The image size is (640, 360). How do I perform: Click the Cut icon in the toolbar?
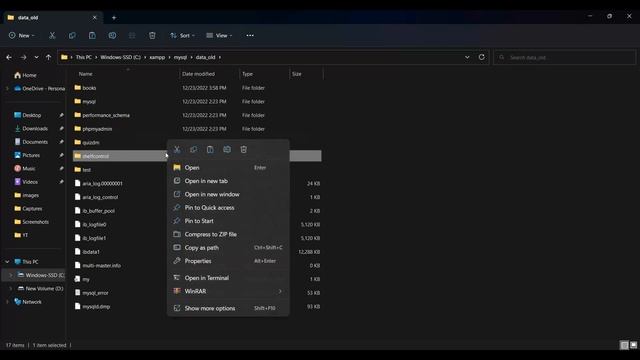click(x=52, y=36)
